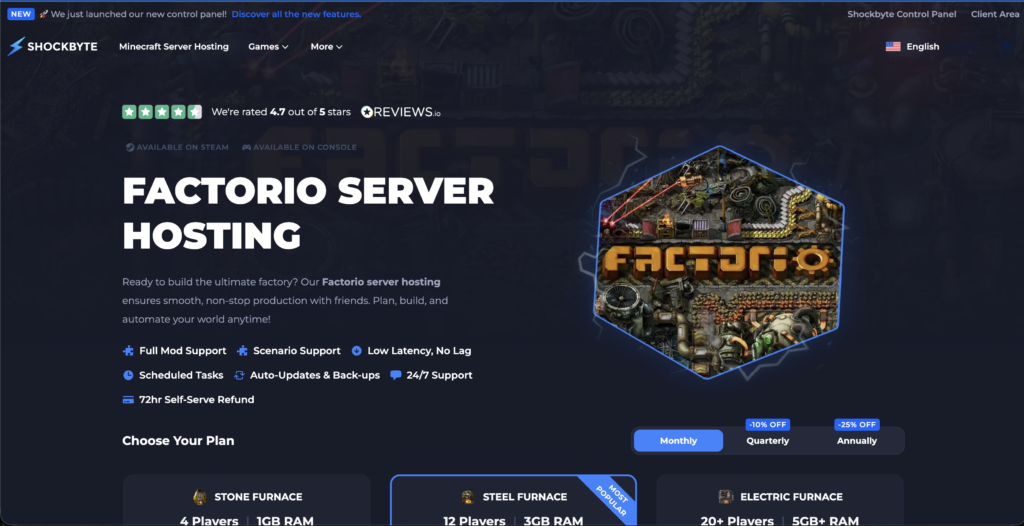Select Monthly billing period
Image resolution: width=1024 pixels, height=526 pixels.
pos(679,441)
